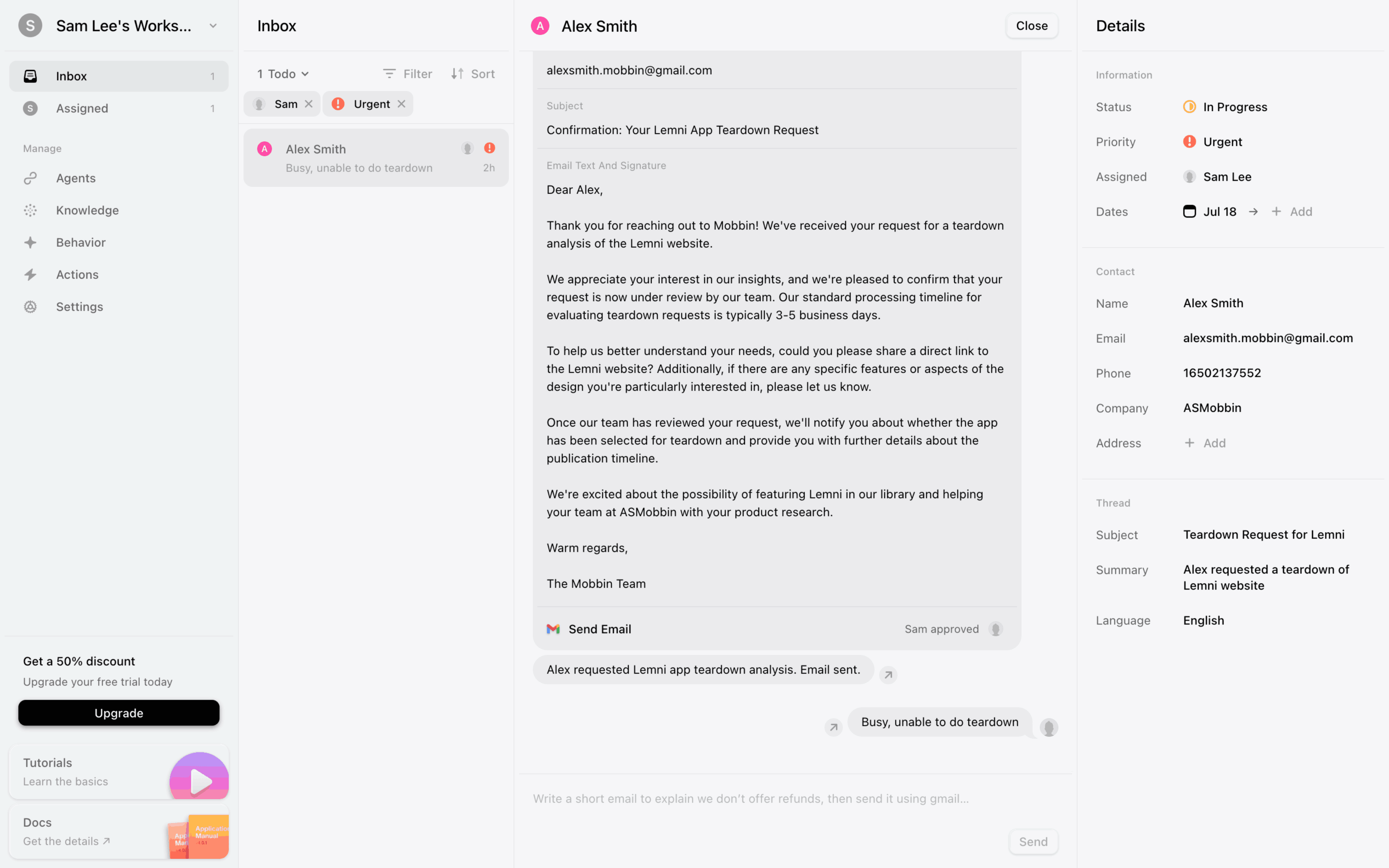Click the Behavior sparkle icon

coord(30,242)
